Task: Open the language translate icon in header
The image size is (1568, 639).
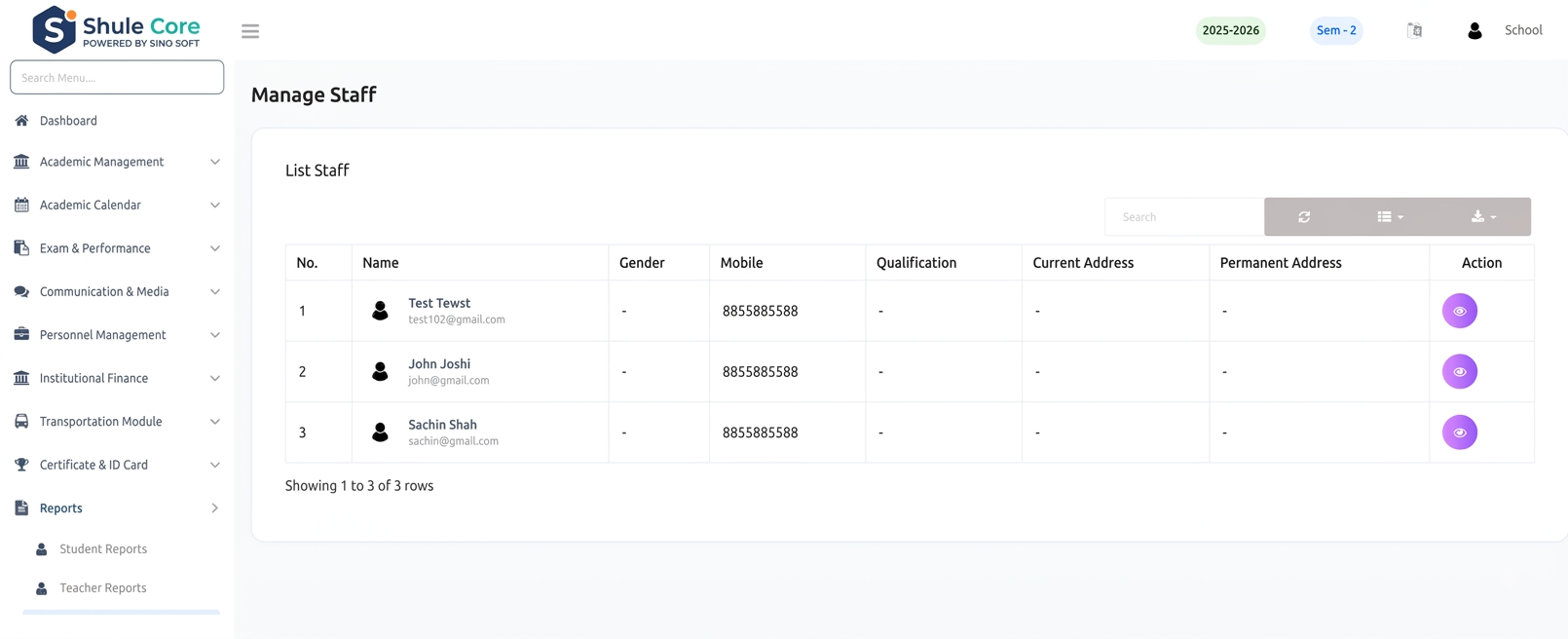Action: click(1414, 30)
